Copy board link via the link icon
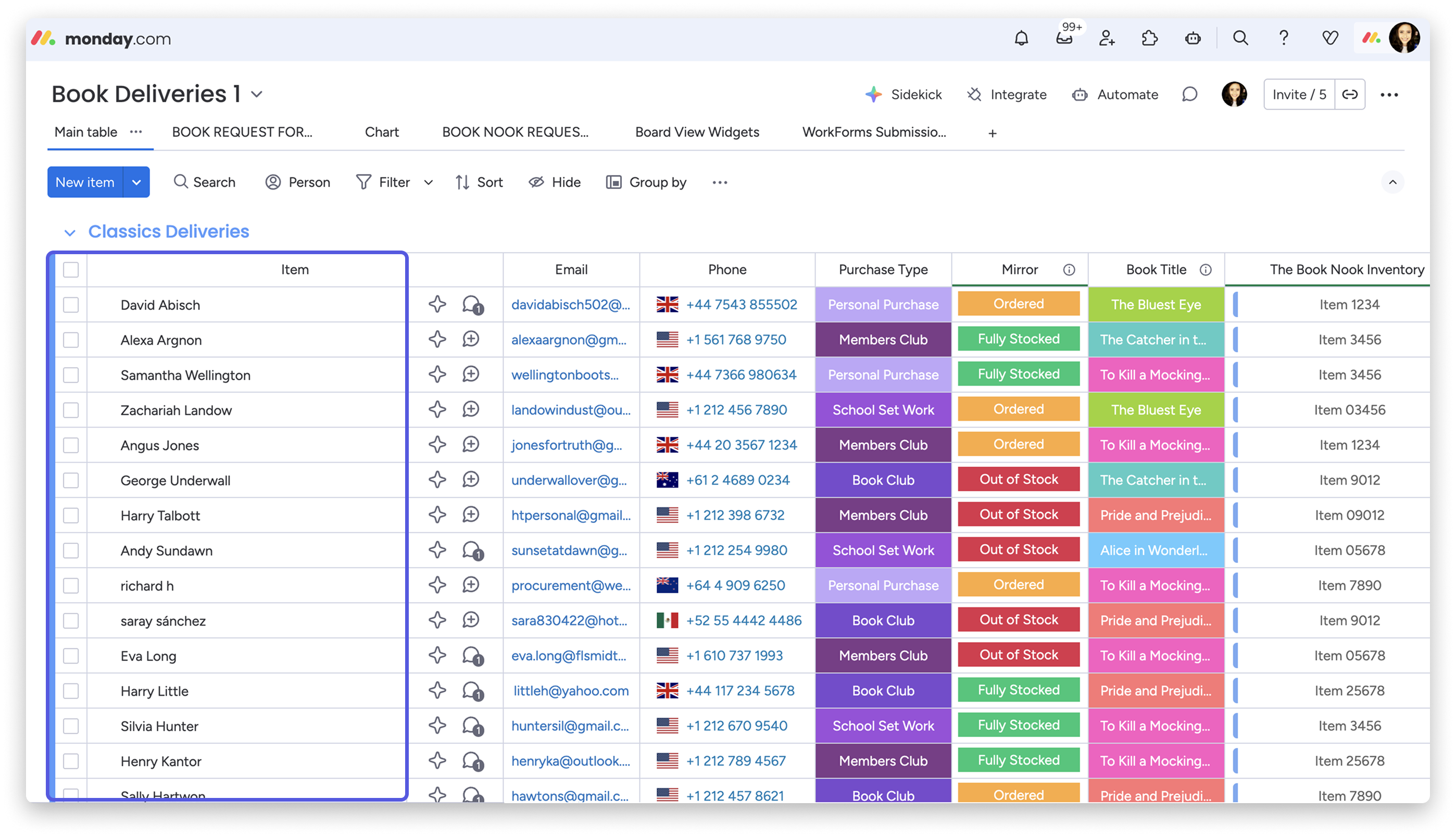The image size is (1456, 837). pyautogui.click(x=1350, y=94)
